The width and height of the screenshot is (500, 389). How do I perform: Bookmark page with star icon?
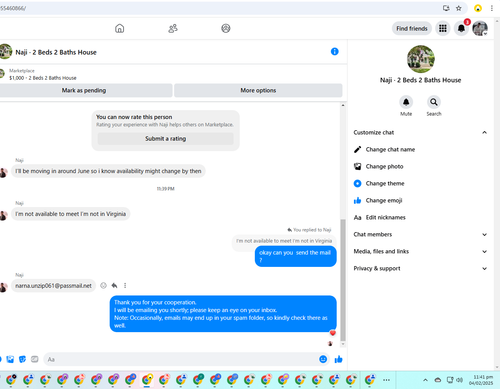point(459,8)
